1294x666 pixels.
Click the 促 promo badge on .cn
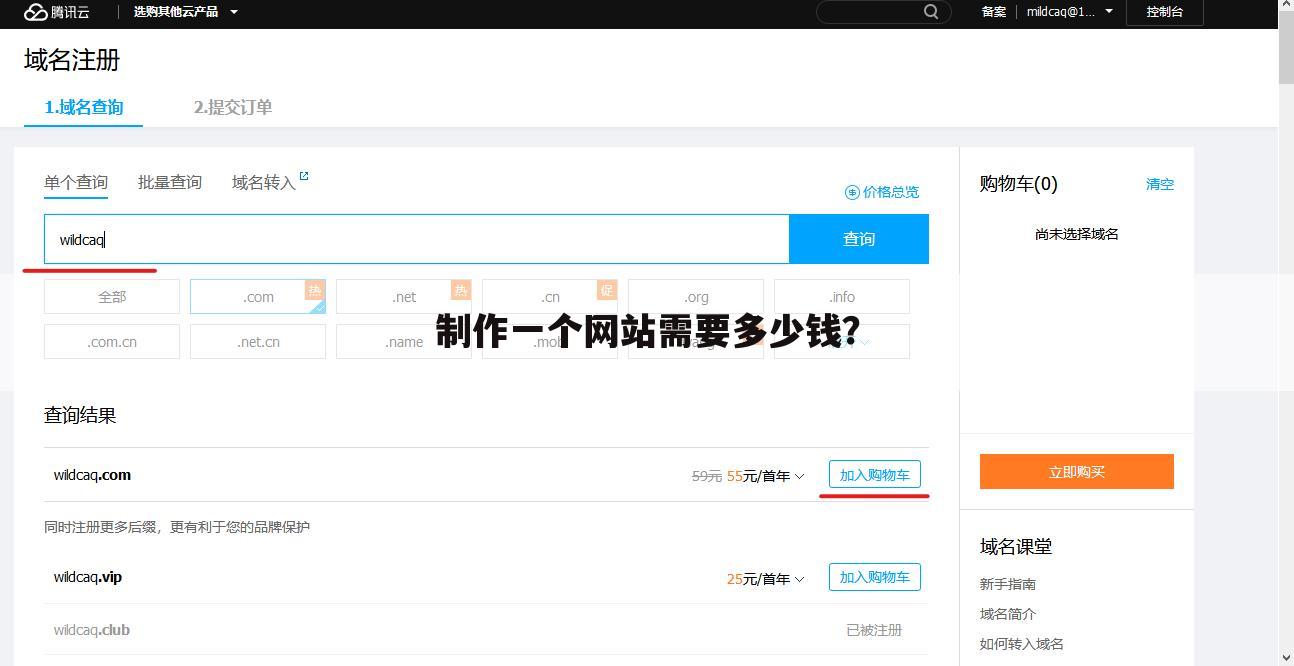click(607, 289)
